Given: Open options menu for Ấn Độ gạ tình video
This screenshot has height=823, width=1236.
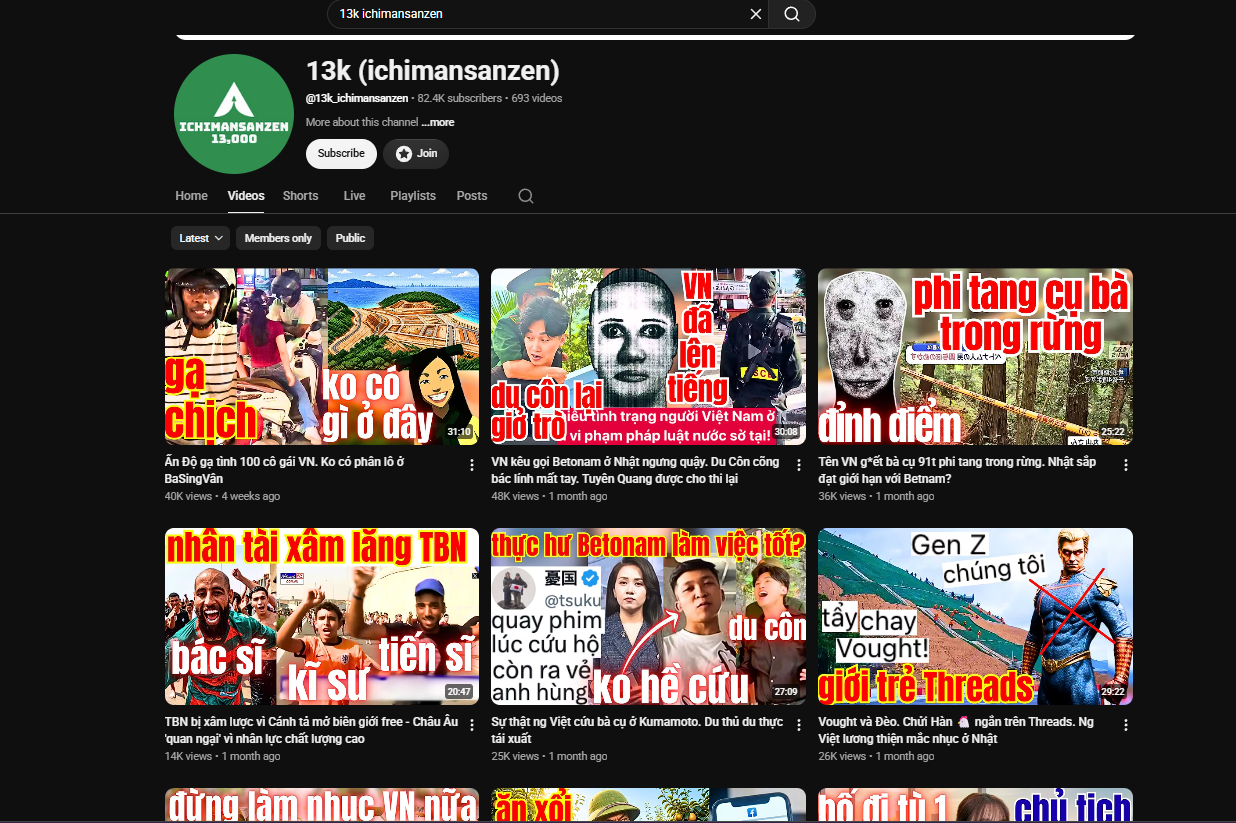Looking at the screenshot, I should [472, 465].
